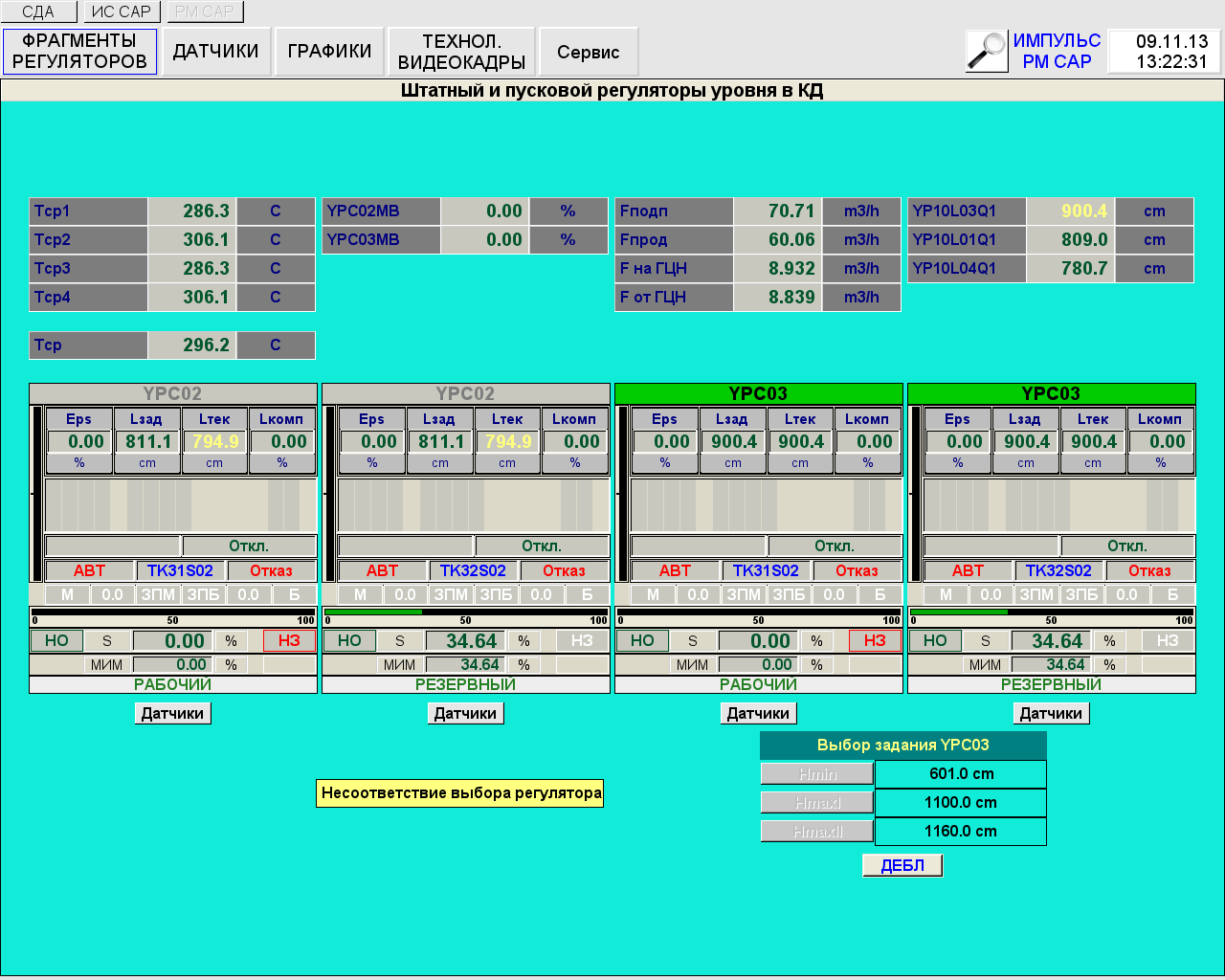This screenshot has width=1225, height=980.
Task: Open the Сервис menu
Action: click(588, 52)
